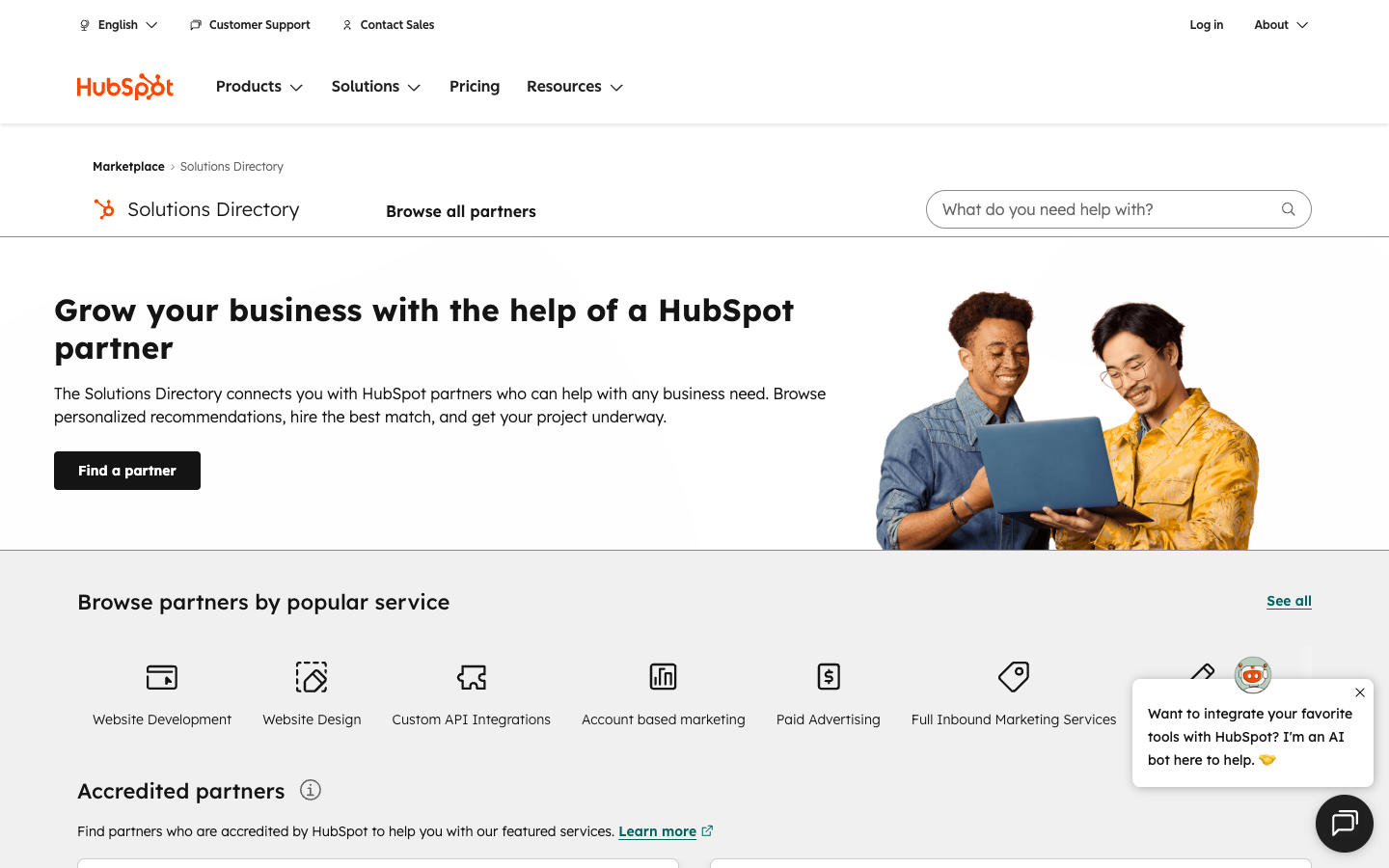This screenshot has height=868, width=1389.
Task: Click the HubSpot logo
Action: 124,87
